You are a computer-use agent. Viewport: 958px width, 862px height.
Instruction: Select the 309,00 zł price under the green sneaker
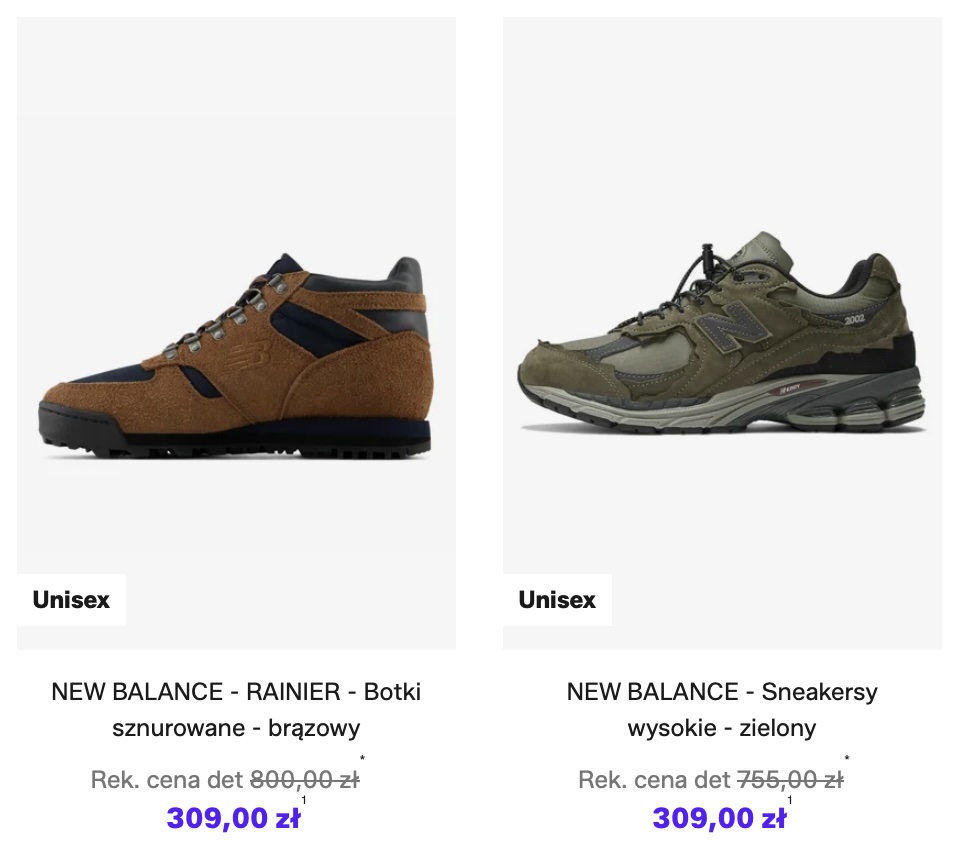(719, 818)
